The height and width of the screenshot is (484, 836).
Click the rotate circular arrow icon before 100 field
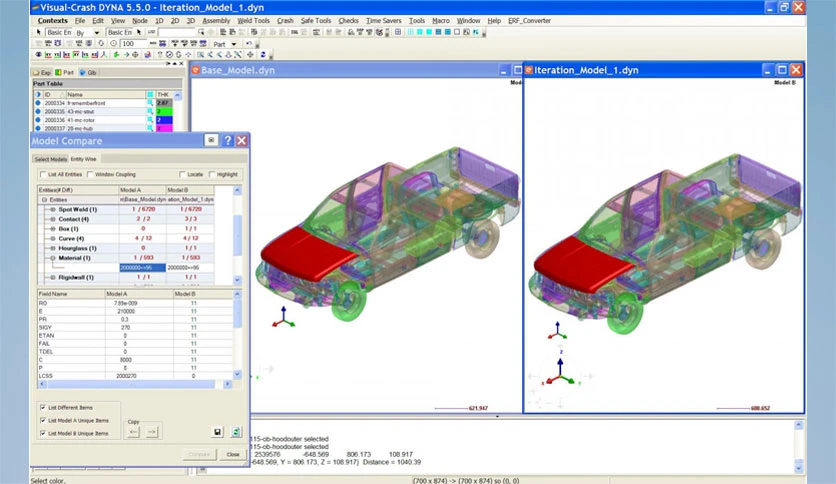tap(101, 44)
